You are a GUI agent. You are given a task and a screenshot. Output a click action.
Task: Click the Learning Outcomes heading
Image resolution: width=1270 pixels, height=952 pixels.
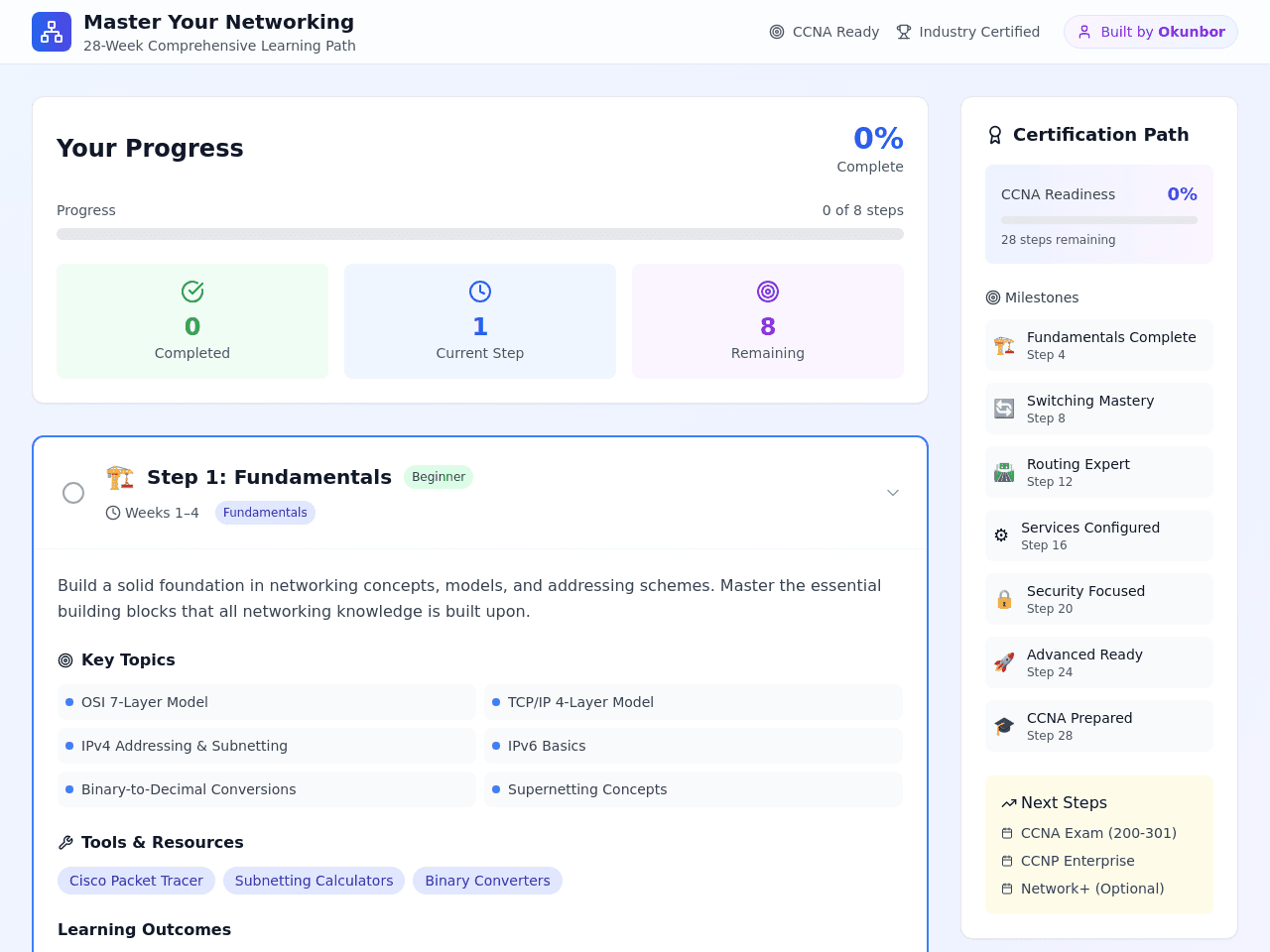(144, 930)
